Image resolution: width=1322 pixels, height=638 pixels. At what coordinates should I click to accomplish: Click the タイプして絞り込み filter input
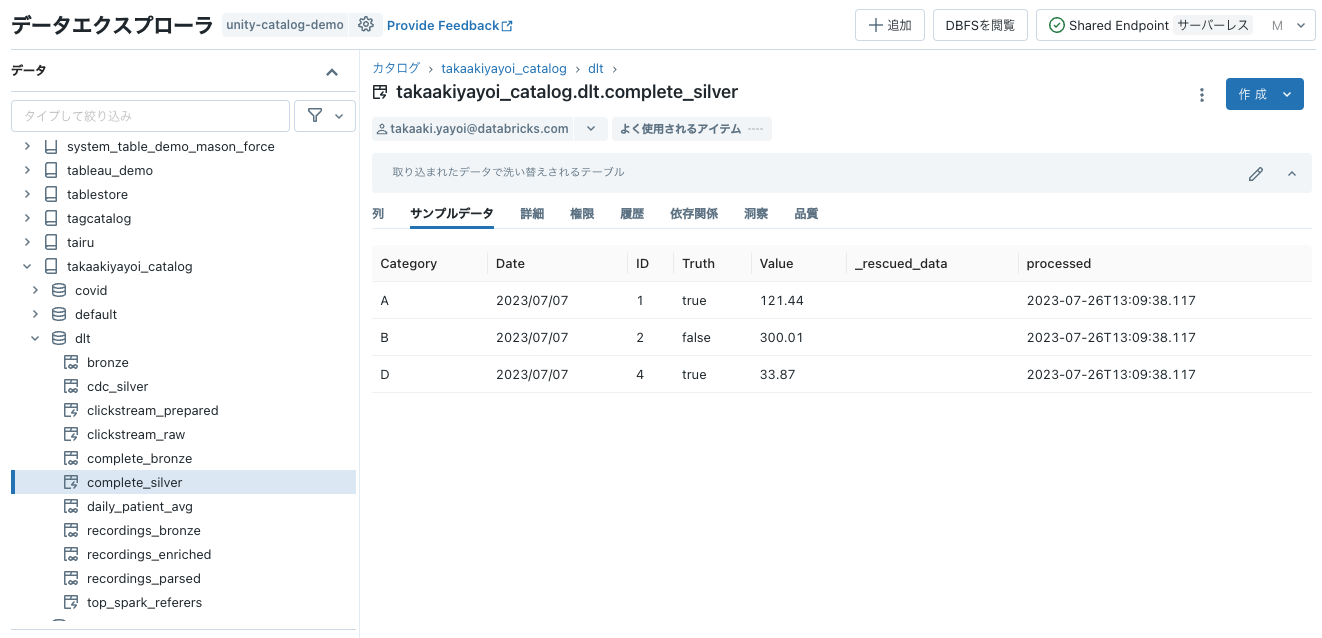pos(150,115)
